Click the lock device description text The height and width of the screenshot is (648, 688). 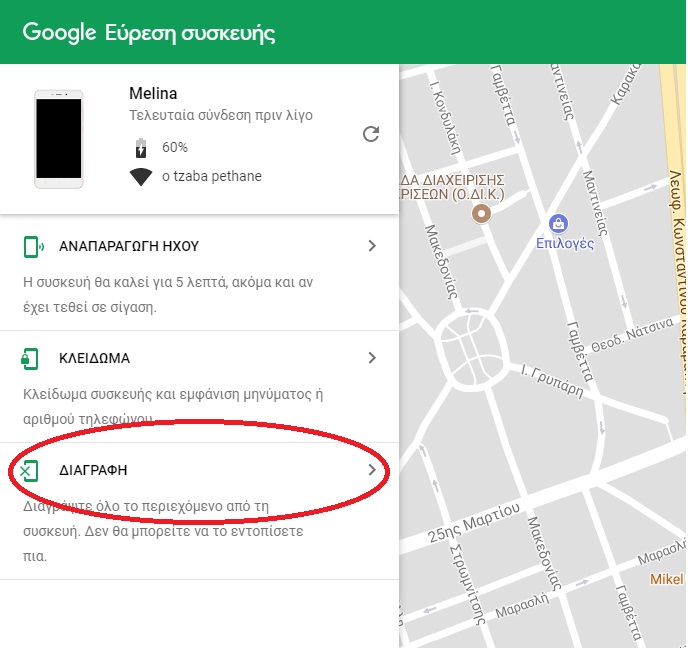point(172,406)
